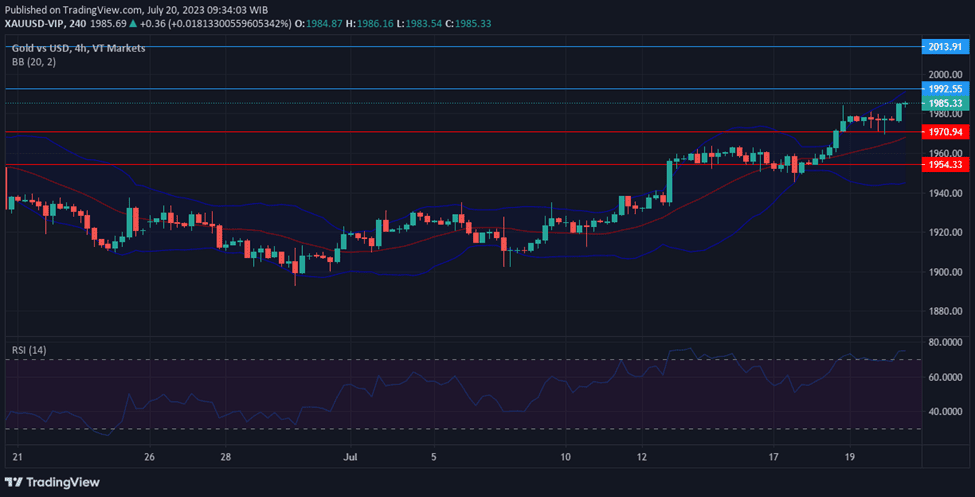Click the 1940.00 tick on price axis

944,193
